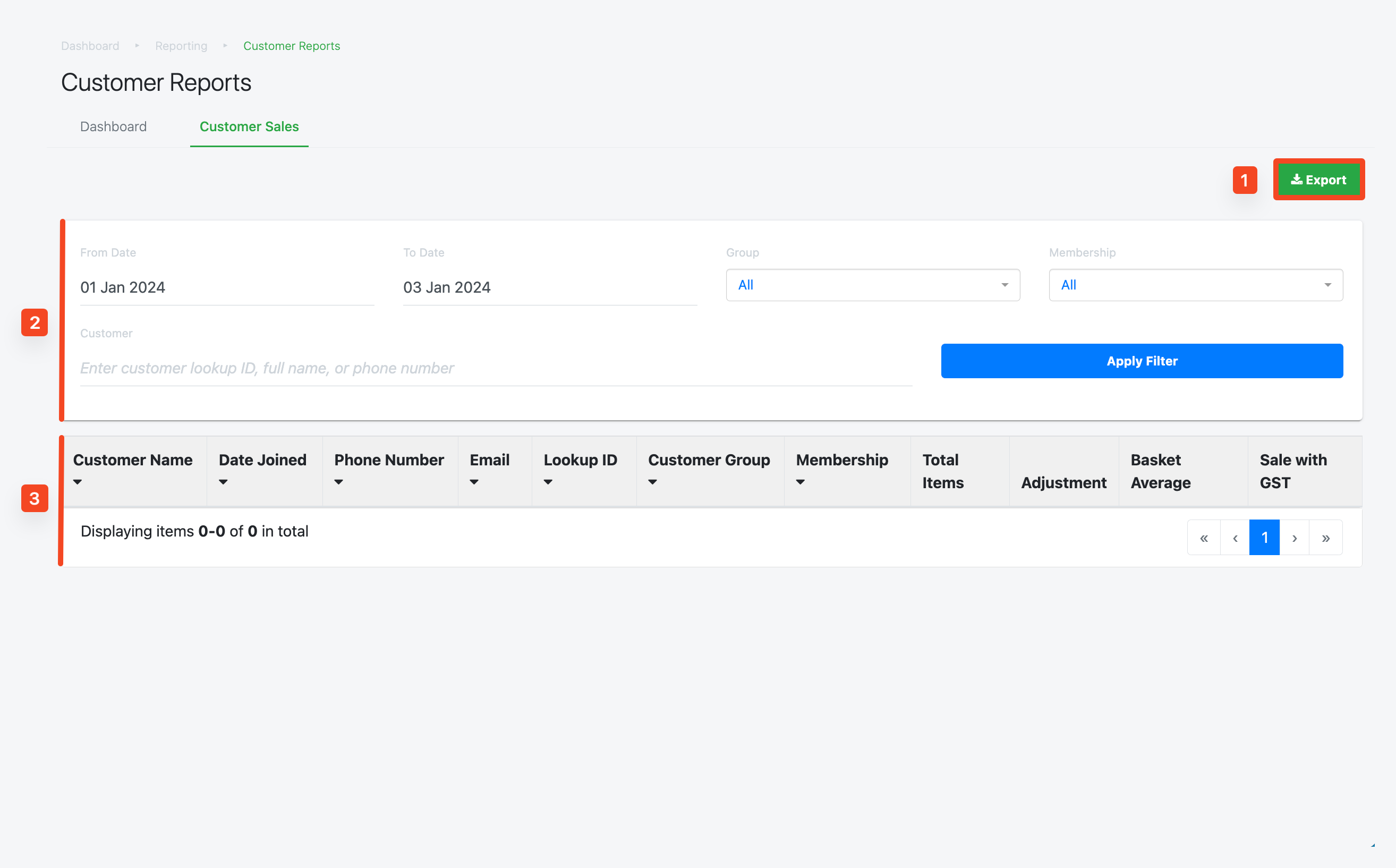Focus the Customer lookup input field
The image size is (1396, 868).
click(x=496, y=368)
